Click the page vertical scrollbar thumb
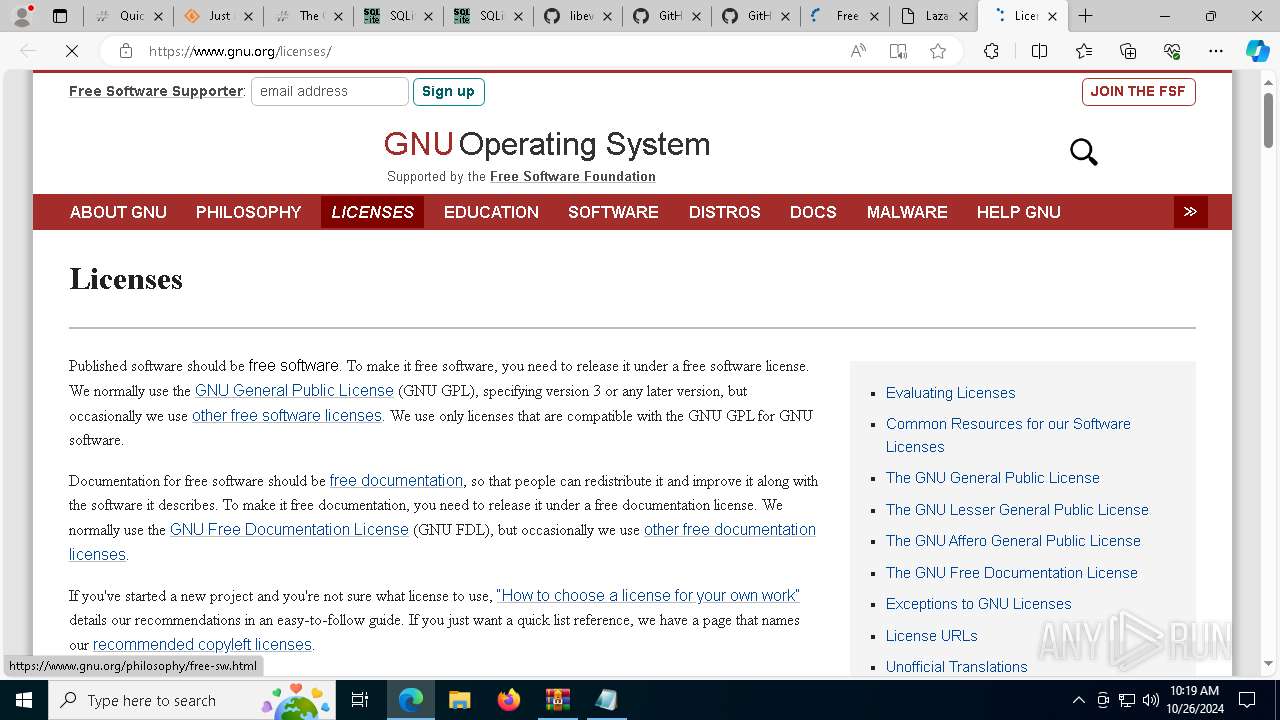Viewport: 1280px width, 720px height. point(1268,121)
